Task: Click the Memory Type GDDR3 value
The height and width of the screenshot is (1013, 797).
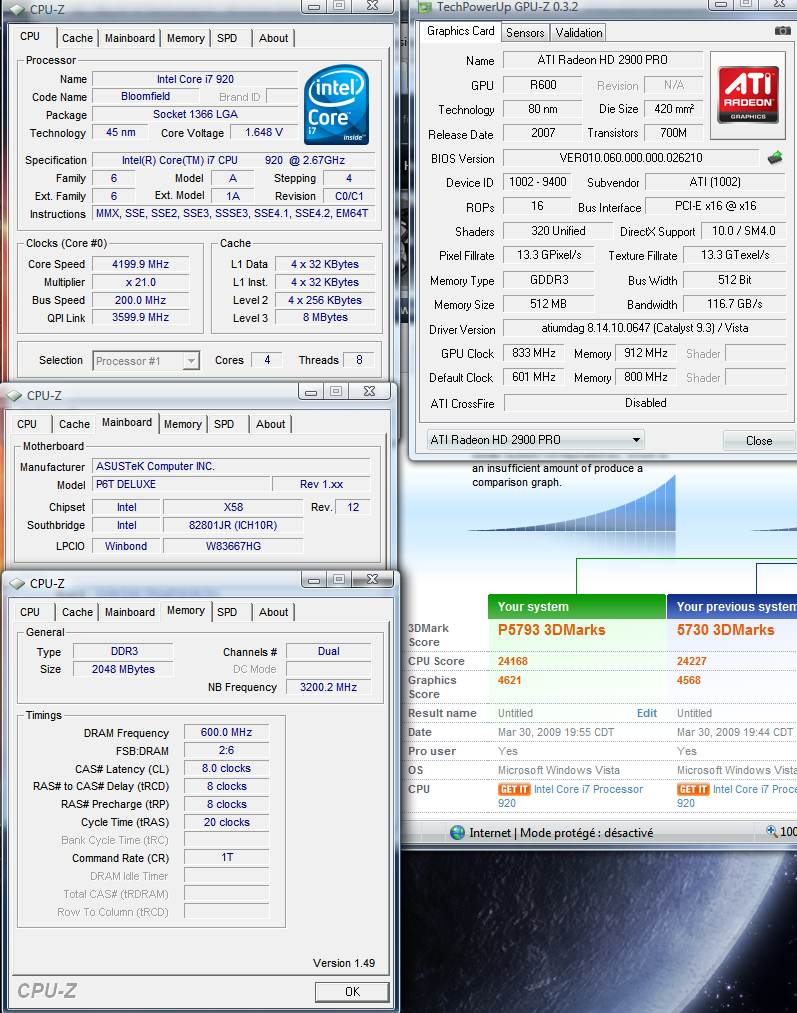Action: click(549, 280)
